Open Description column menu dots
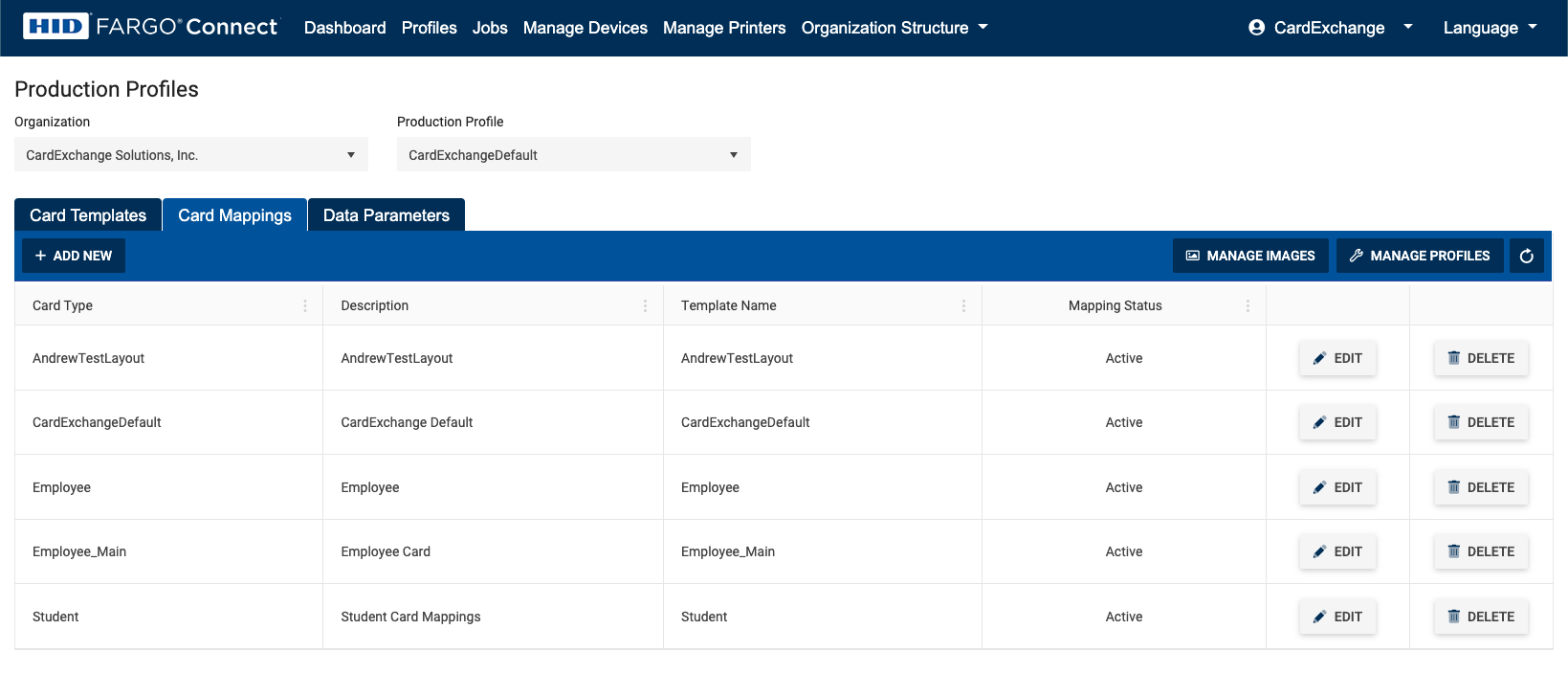The image size is (1568, 674). click(645, 305)
